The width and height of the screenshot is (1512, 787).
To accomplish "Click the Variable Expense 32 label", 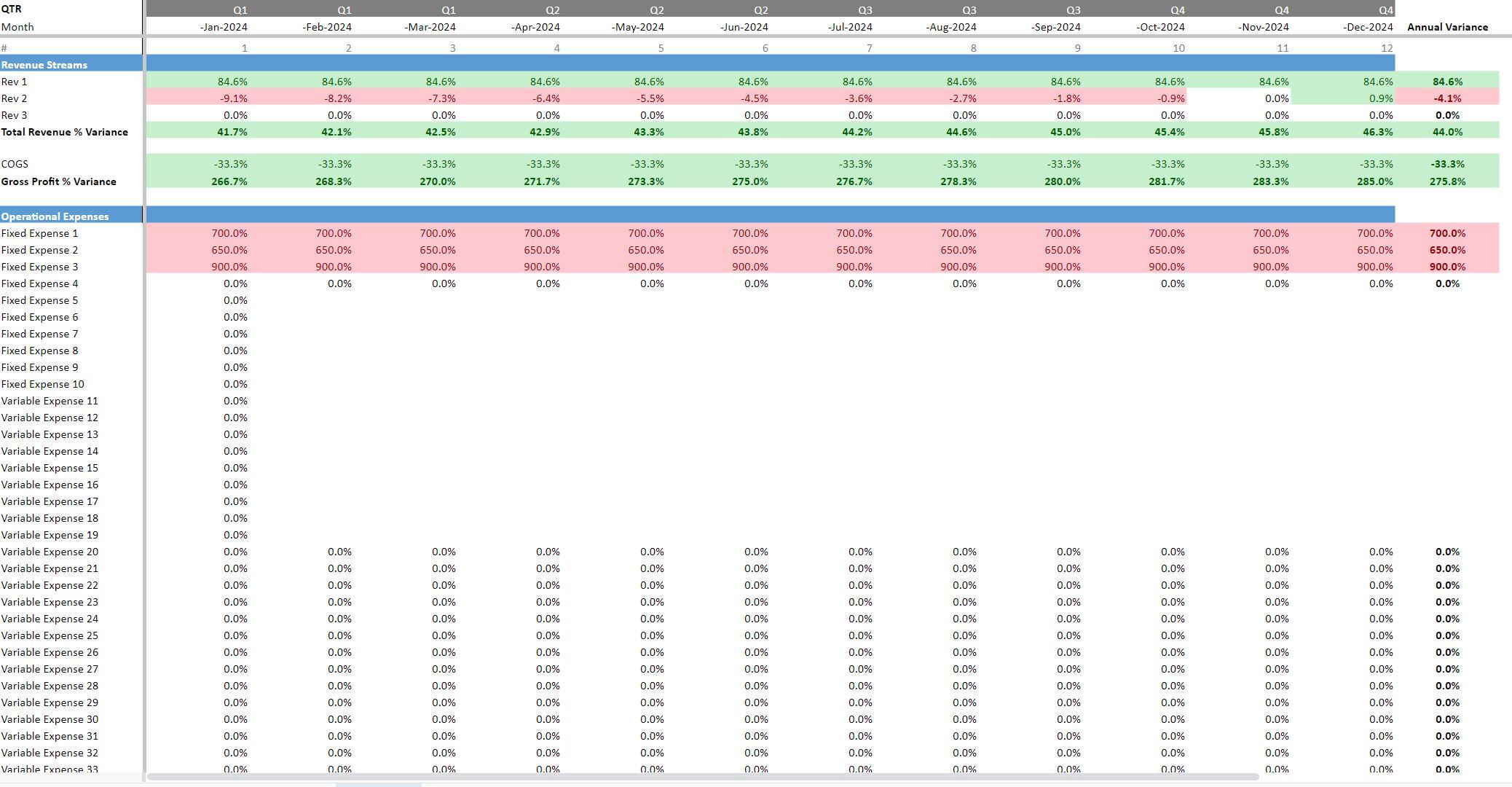I will [50, 753].
